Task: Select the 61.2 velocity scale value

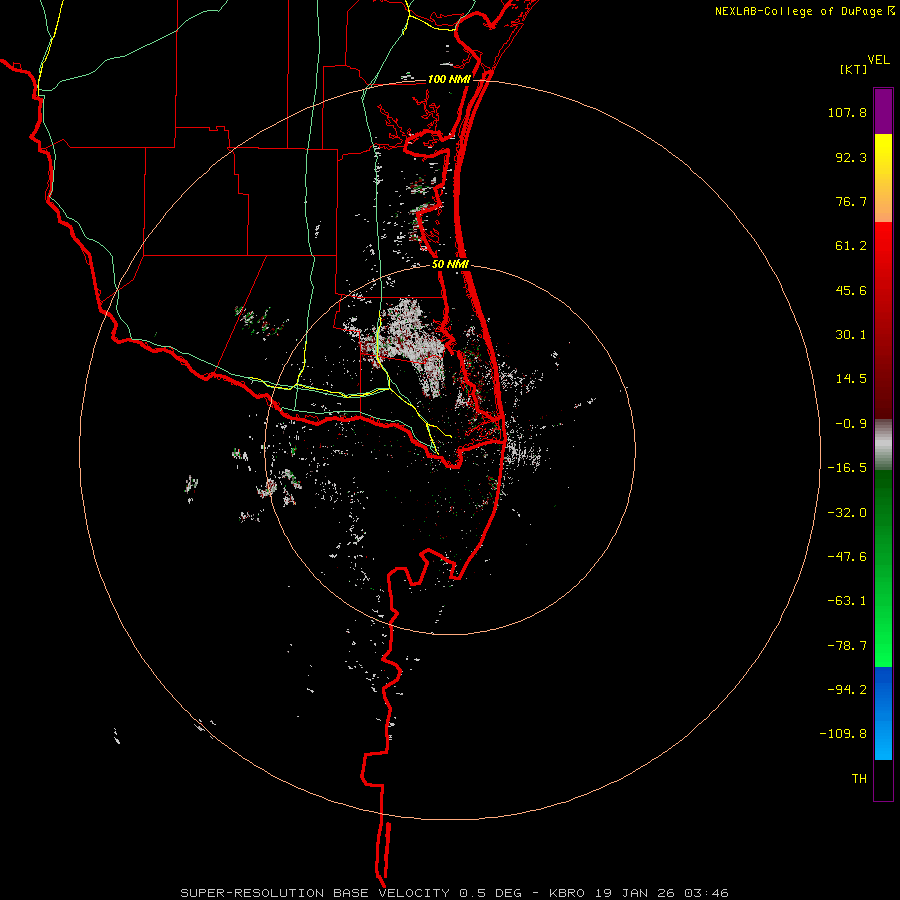Action: coord(851,246)
